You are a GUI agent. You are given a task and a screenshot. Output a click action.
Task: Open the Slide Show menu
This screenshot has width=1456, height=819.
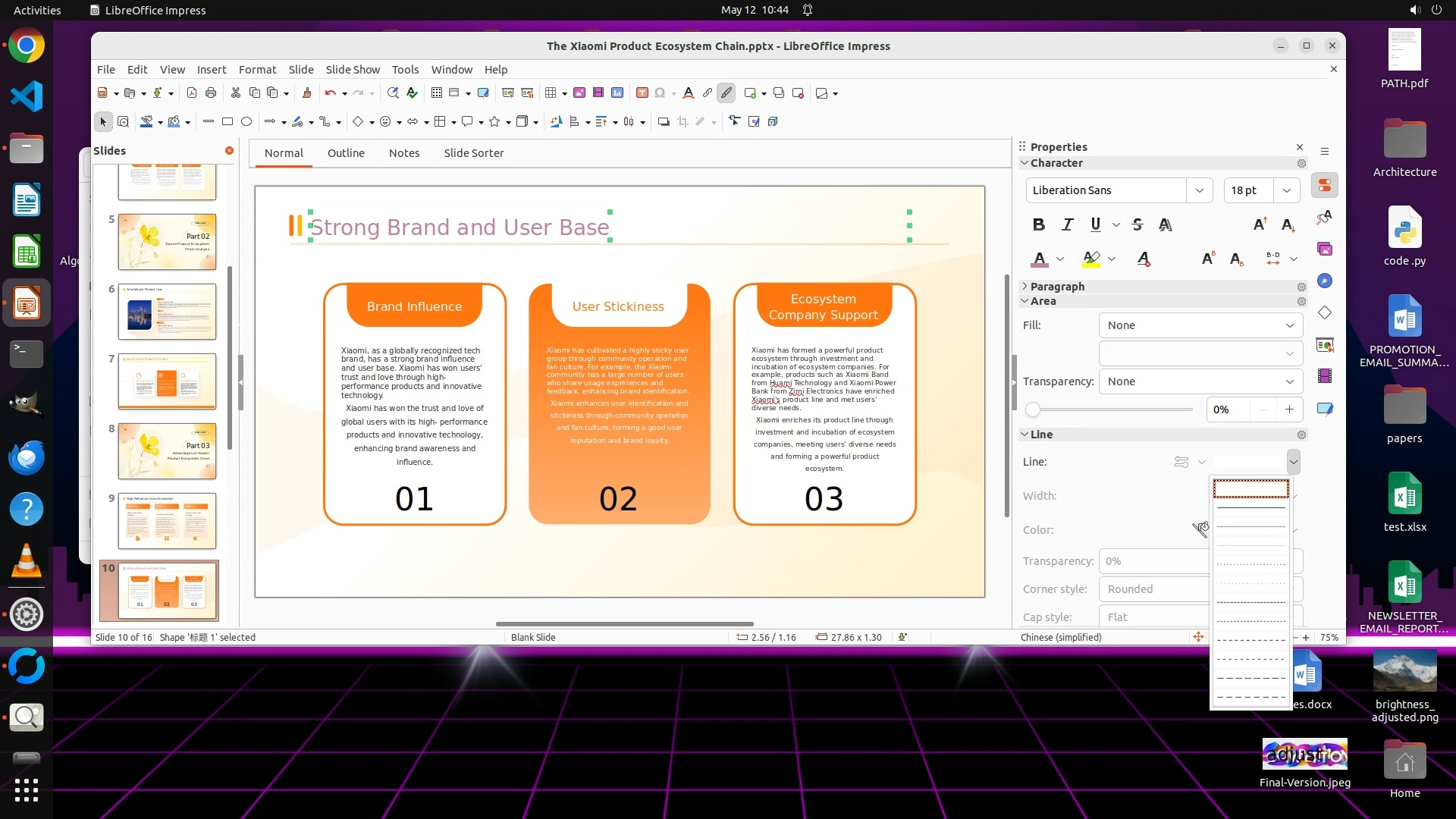pos(353,69)
